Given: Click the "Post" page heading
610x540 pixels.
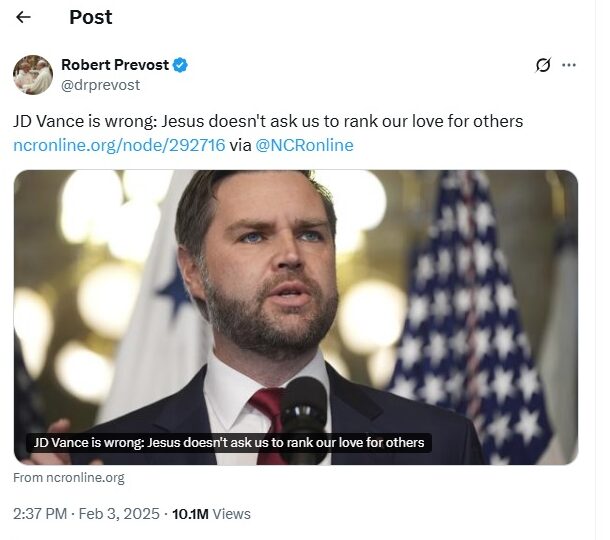Looking at the screenshot, I should click(90, 17).
